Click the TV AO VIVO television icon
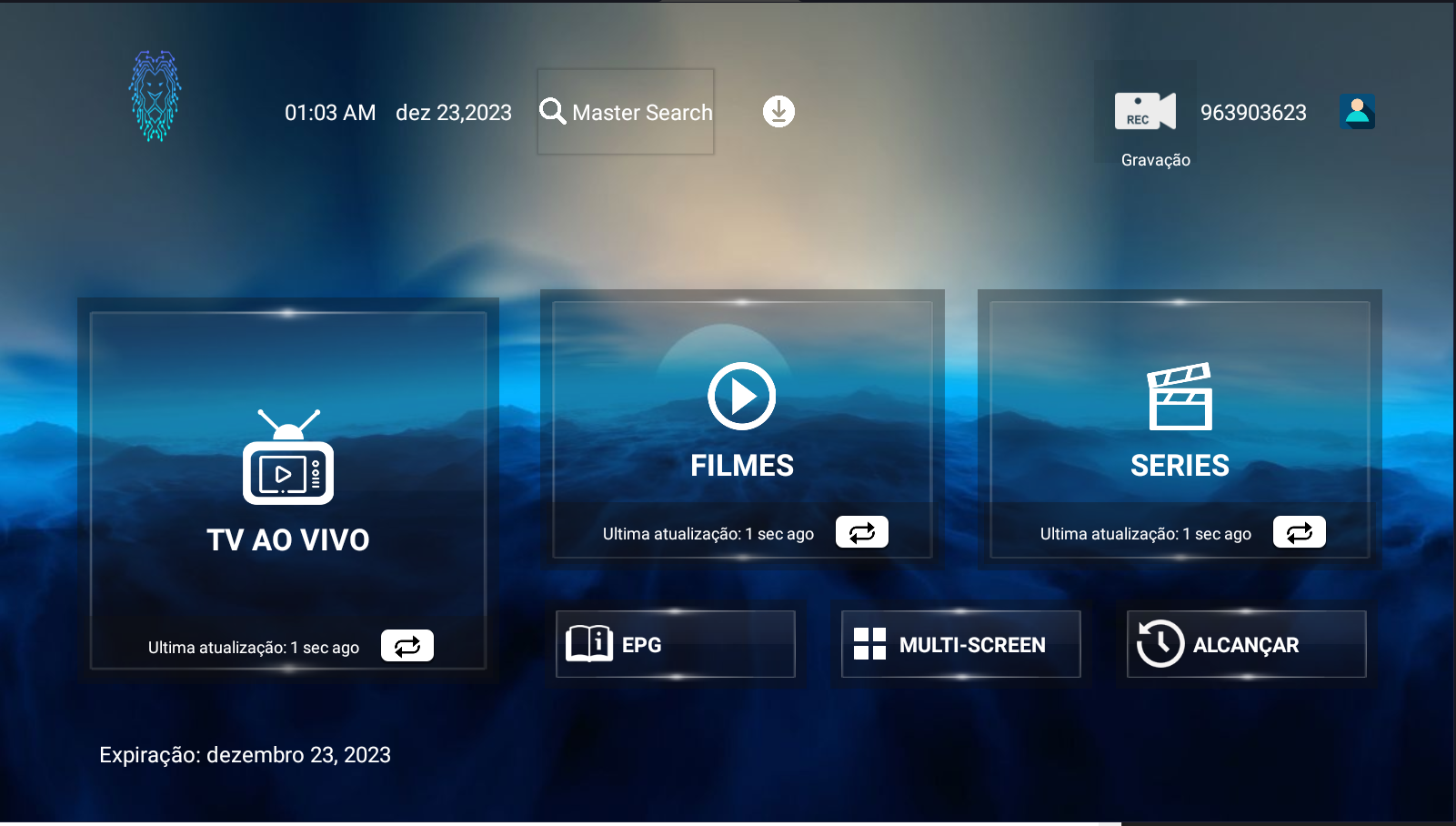The height and width of the screenshot is (826, 1456). tap(288, 458)
